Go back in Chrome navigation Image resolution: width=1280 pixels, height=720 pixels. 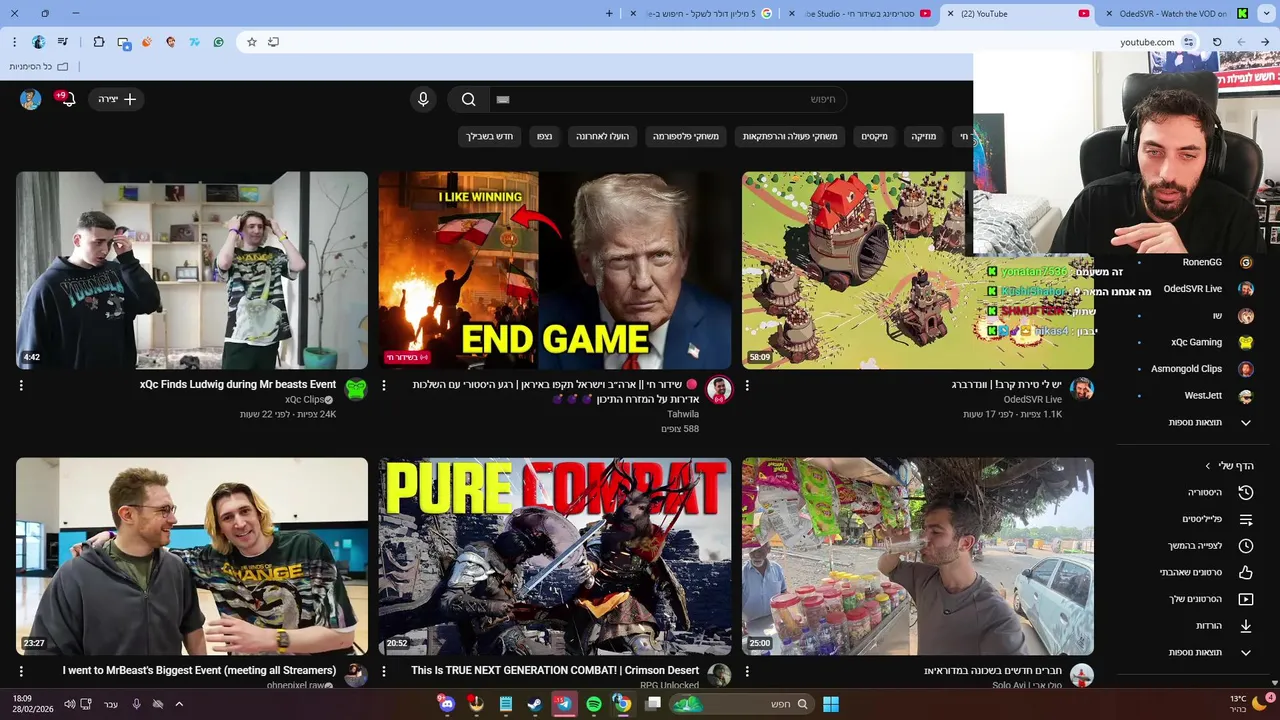click(x=1265, y=42)
